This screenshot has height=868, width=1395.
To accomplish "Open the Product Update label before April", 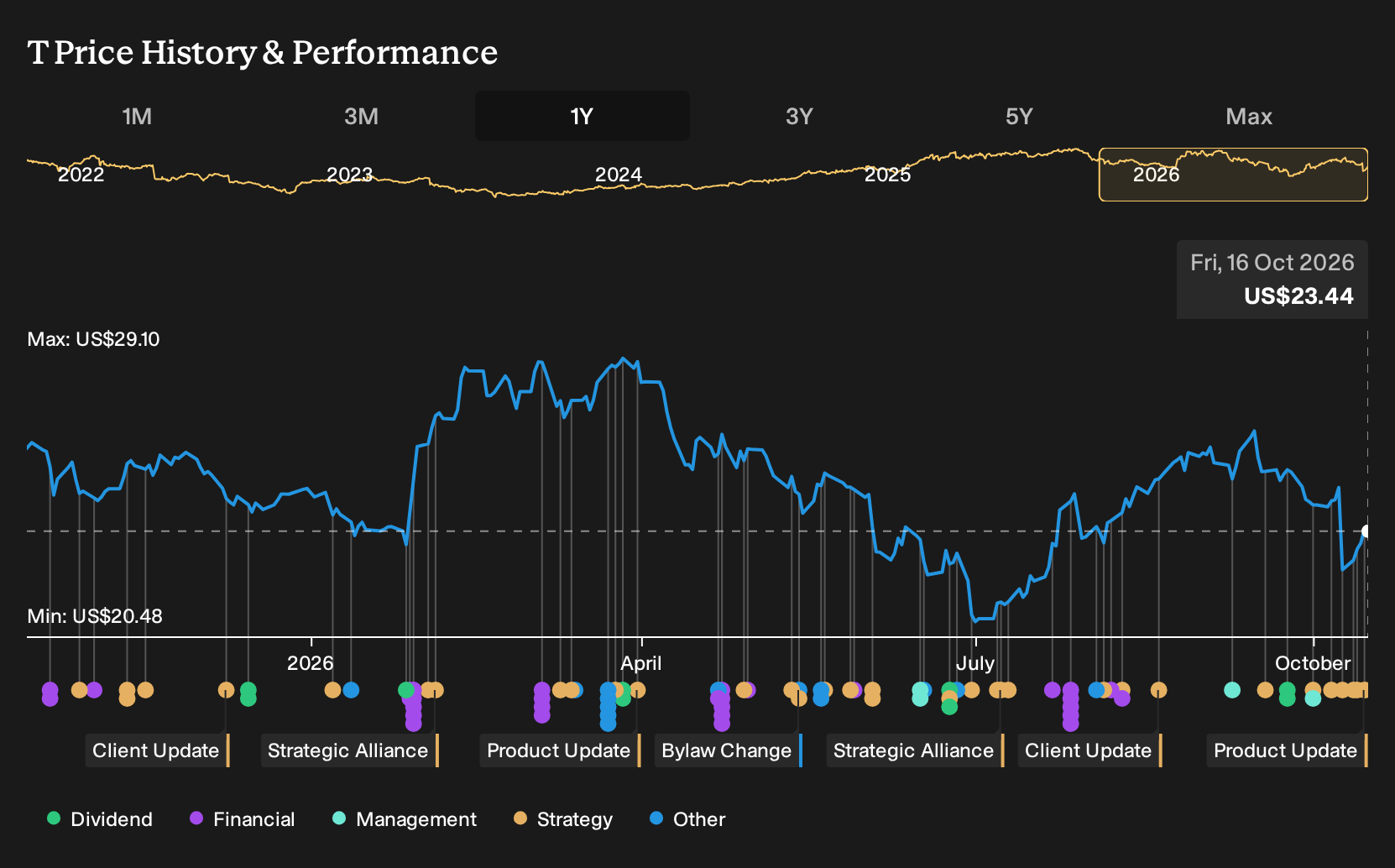I will (x=559, y=750).
